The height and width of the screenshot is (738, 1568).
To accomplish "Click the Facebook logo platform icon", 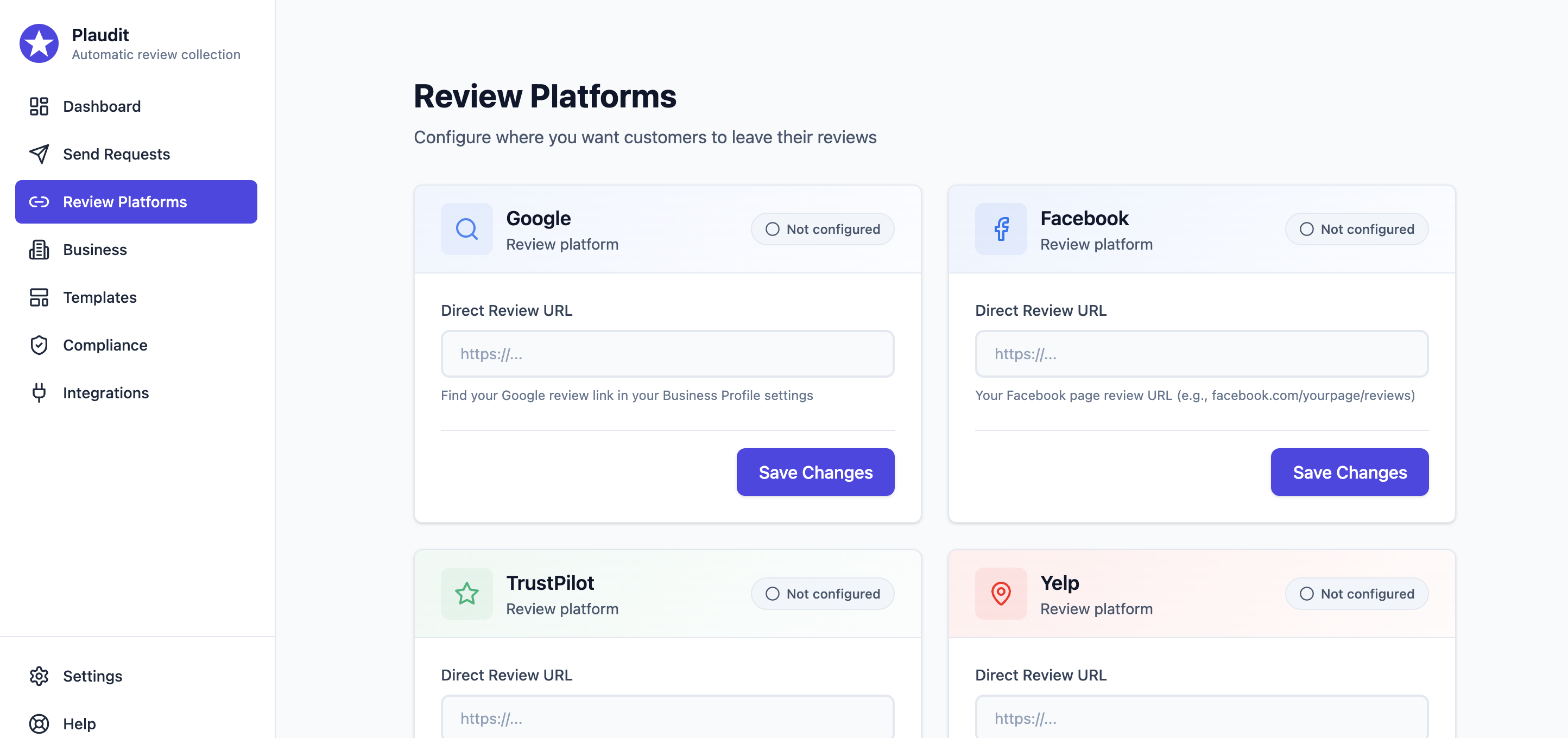I will tap(1001, 230).
